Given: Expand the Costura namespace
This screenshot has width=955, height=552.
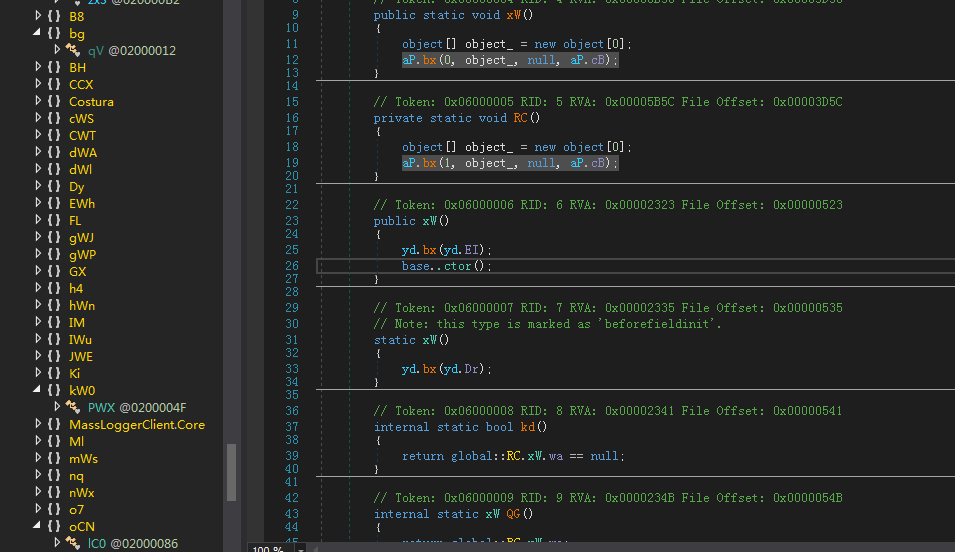Looking at the screenshot, I should tap(38, 101).
